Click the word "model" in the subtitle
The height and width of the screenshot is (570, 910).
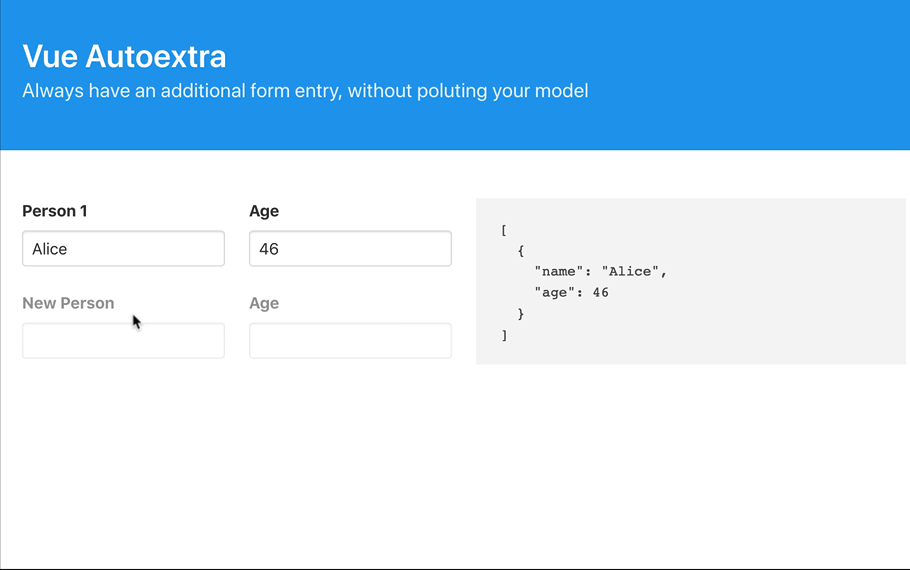(563, 91)
